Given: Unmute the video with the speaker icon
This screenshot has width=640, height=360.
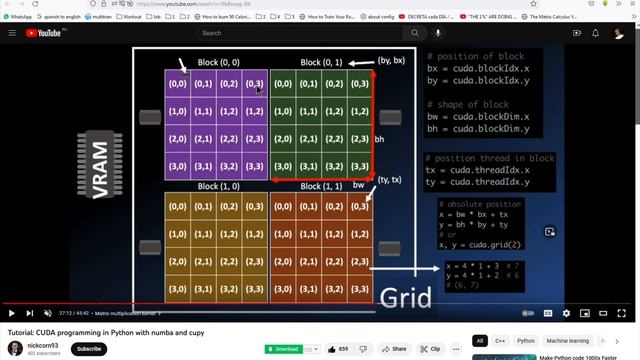Looking at the screenshot, I should 48,313.
